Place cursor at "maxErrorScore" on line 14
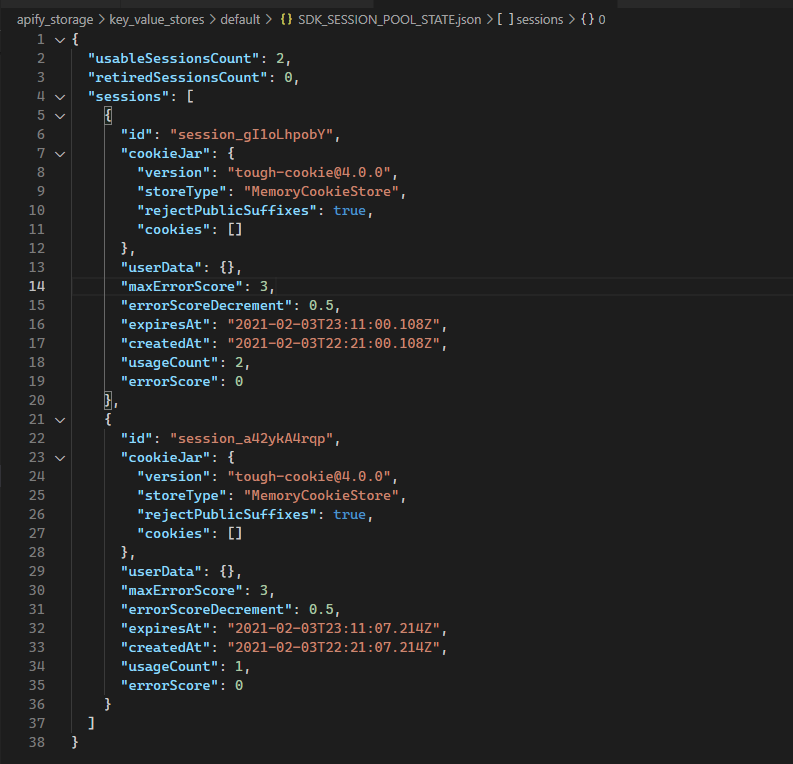Screen dimensions: 793x764 coord(182,287)
